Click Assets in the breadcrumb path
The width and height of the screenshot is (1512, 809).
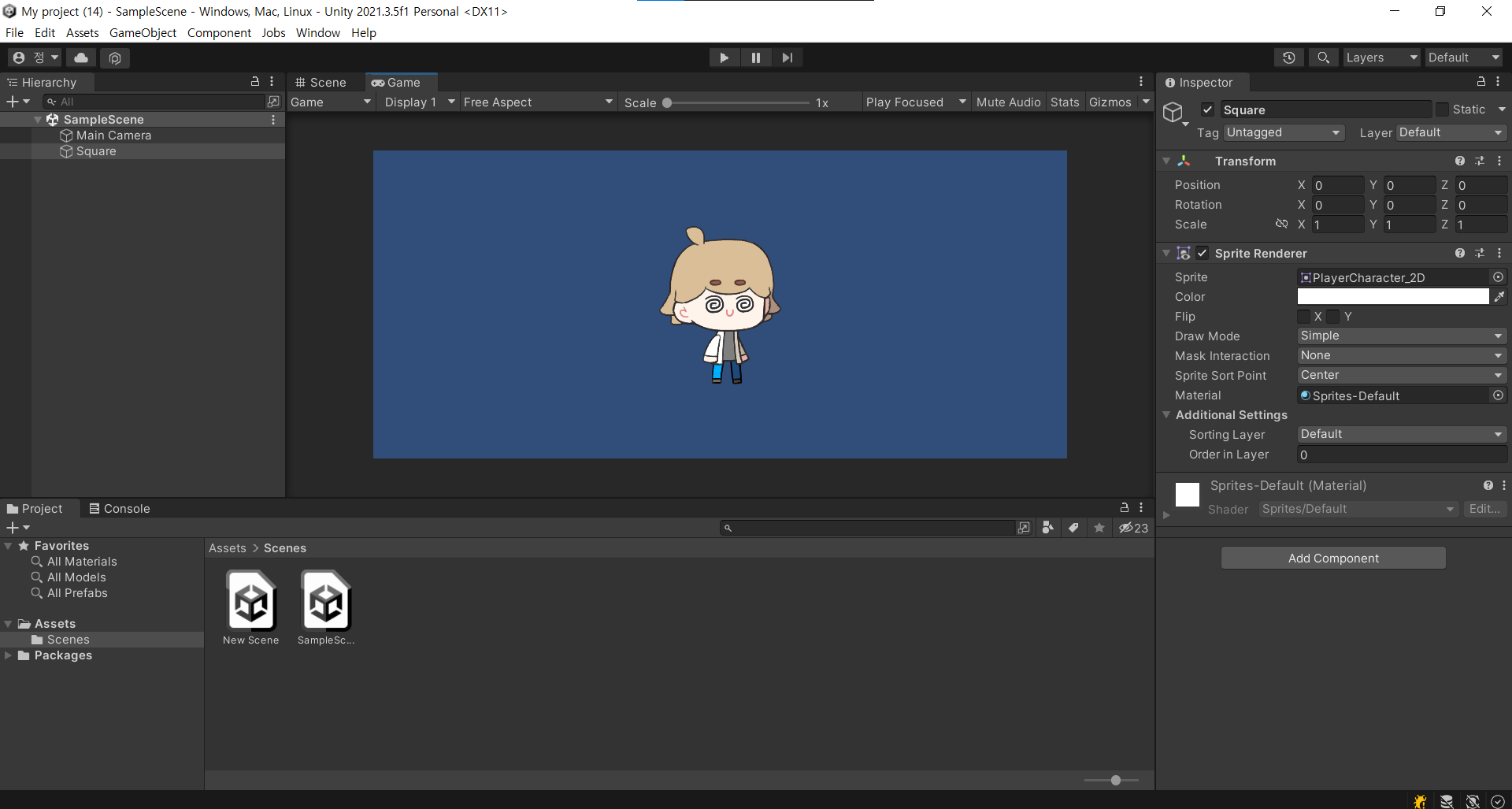pos(227,548)
